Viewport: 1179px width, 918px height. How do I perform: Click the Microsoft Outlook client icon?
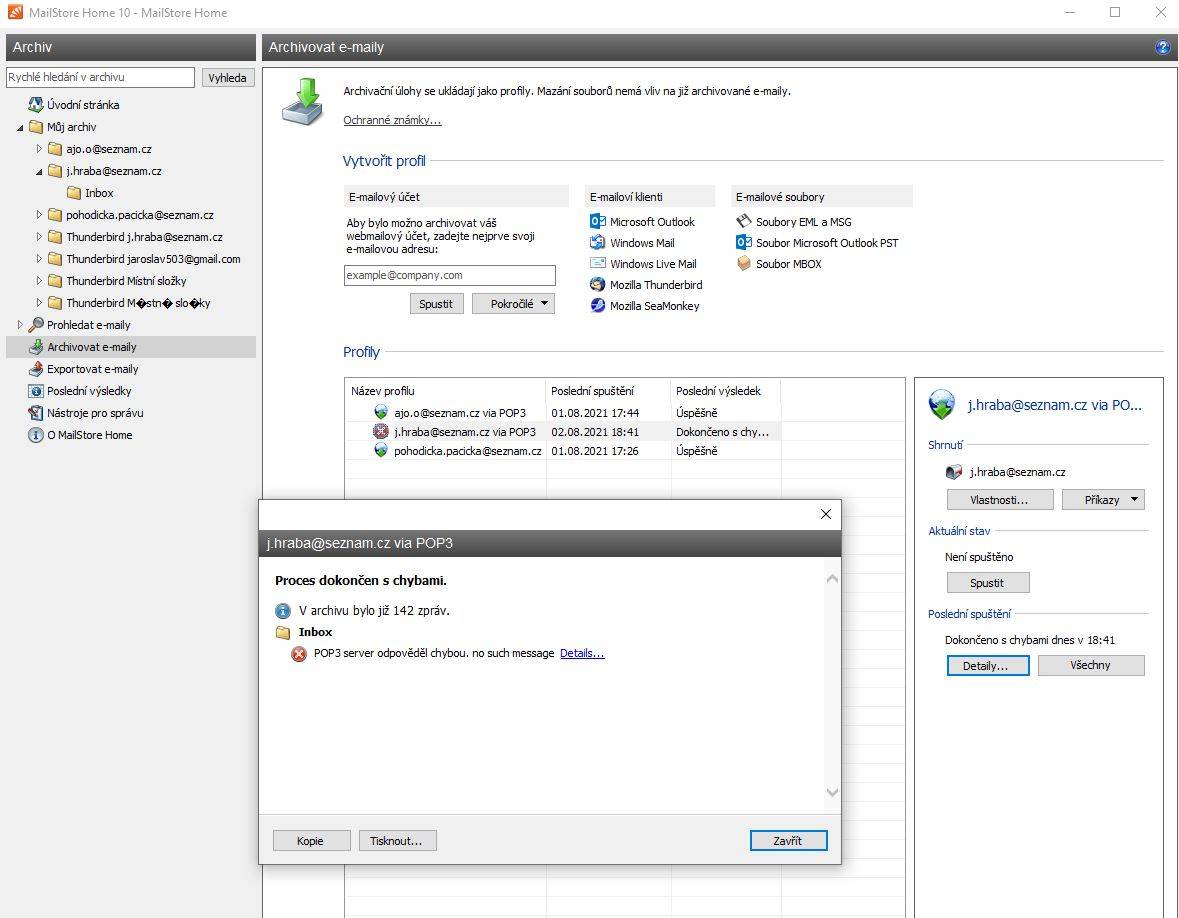(598, 221)
